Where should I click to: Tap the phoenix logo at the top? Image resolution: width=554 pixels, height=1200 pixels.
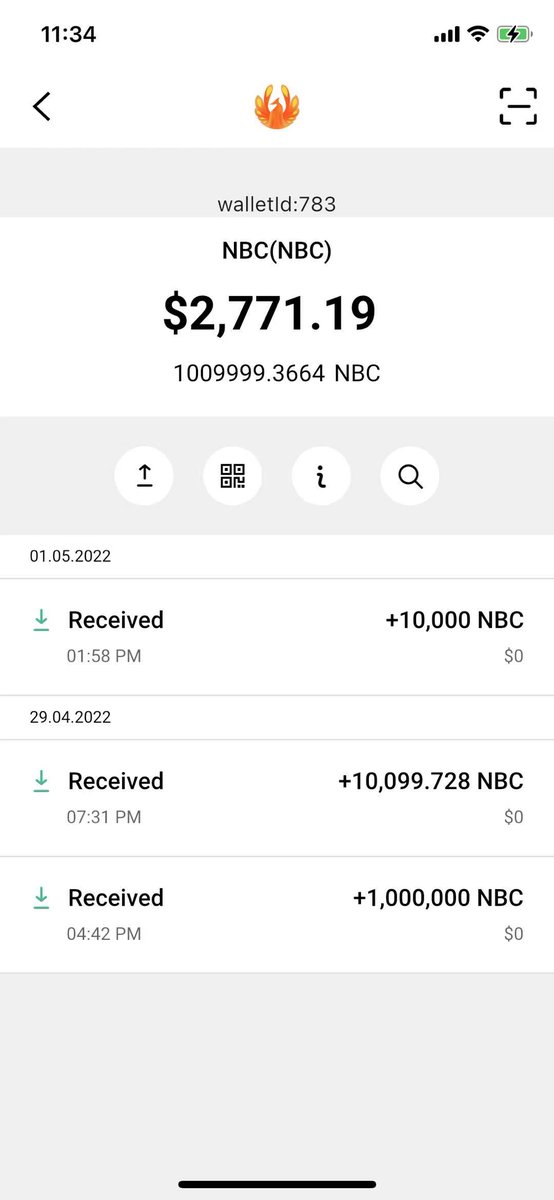click(277, 106)
